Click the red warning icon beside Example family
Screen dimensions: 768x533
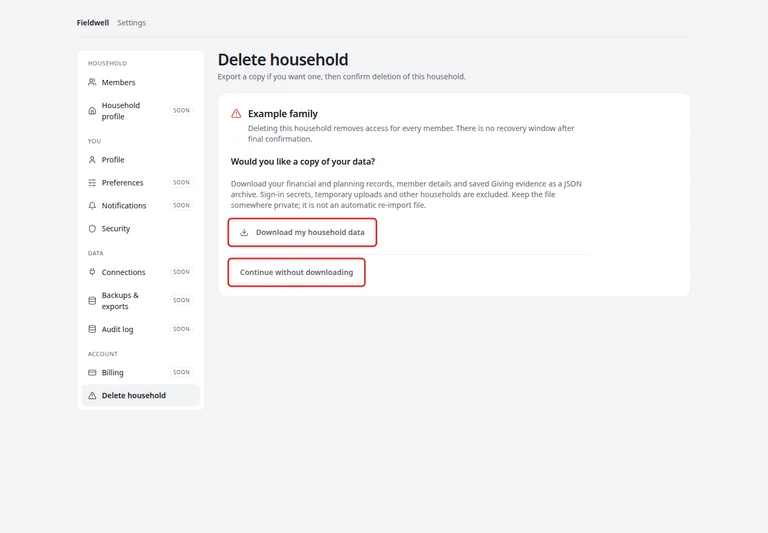[236, 114]
